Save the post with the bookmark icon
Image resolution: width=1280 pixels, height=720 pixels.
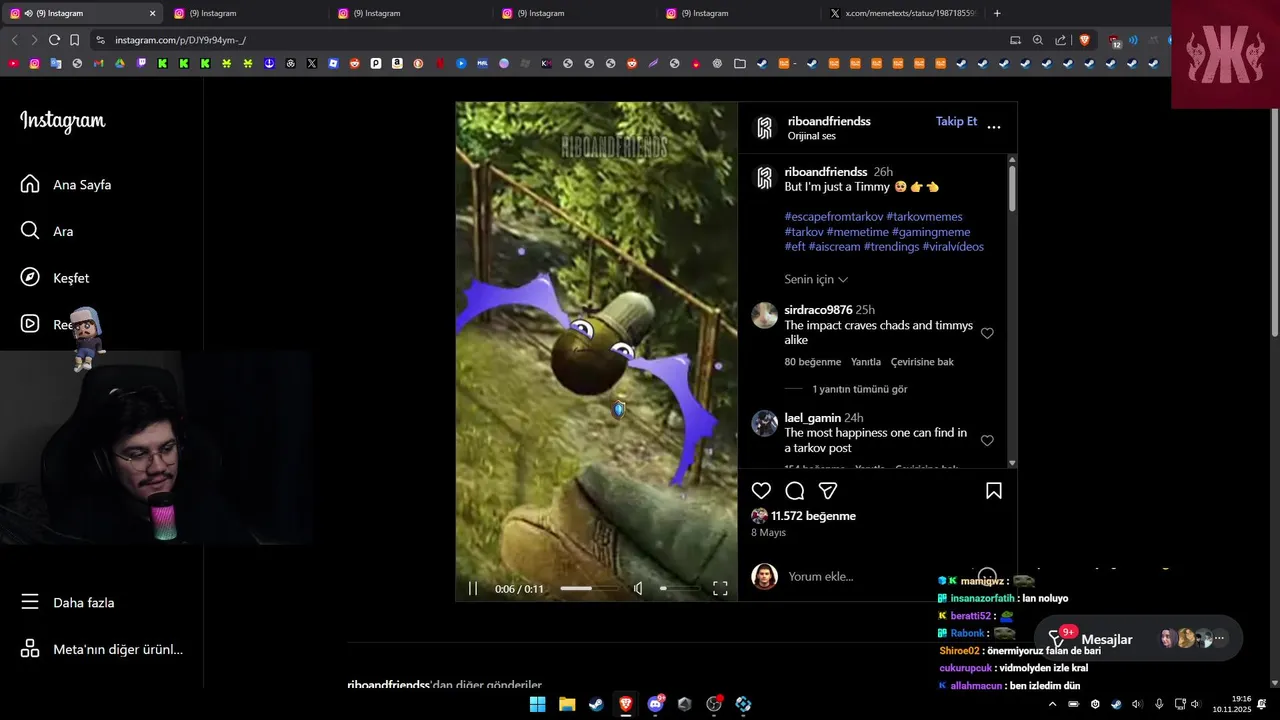(994, 491)
